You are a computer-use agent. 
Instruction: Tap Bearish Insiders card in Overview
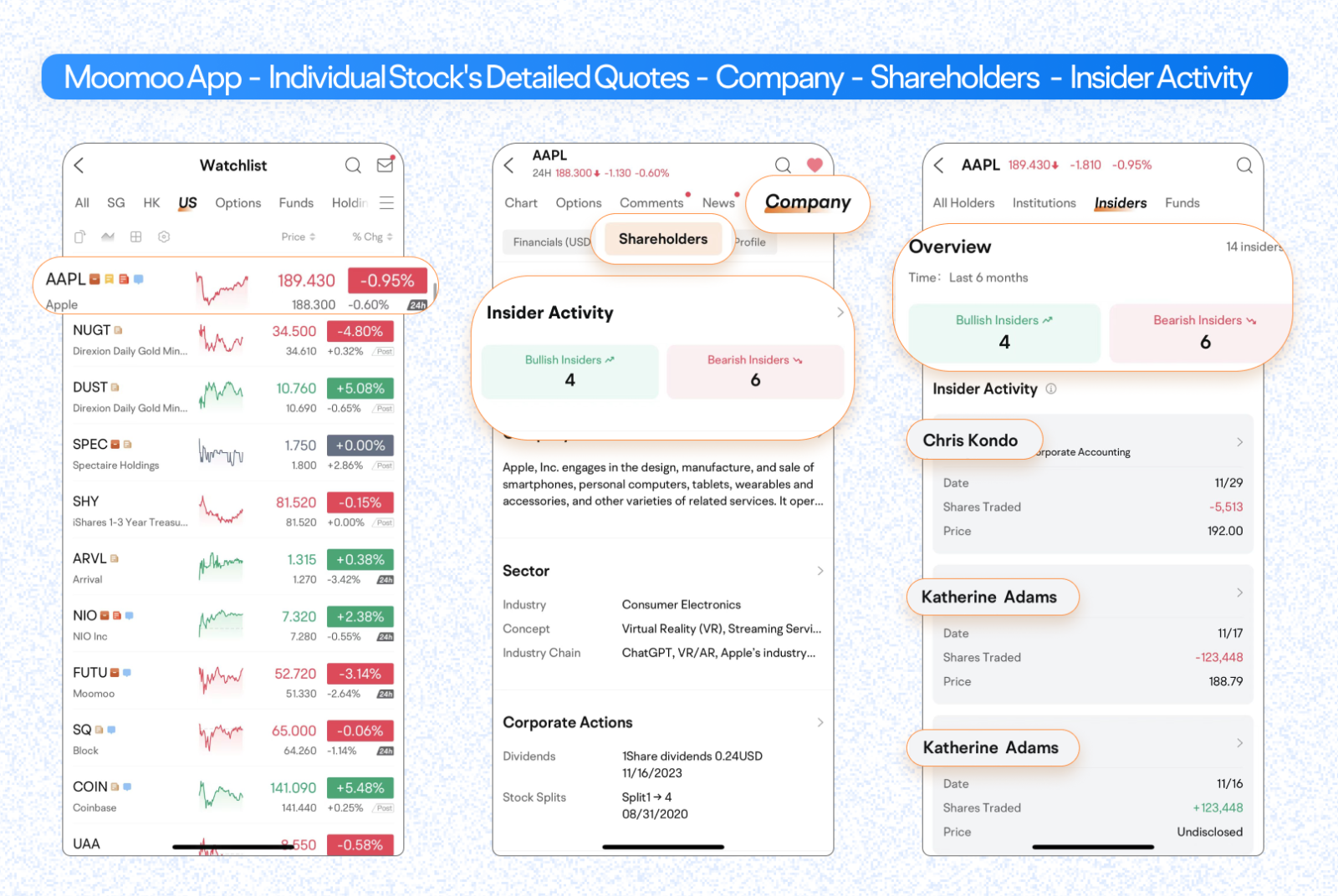[1200, 333]
